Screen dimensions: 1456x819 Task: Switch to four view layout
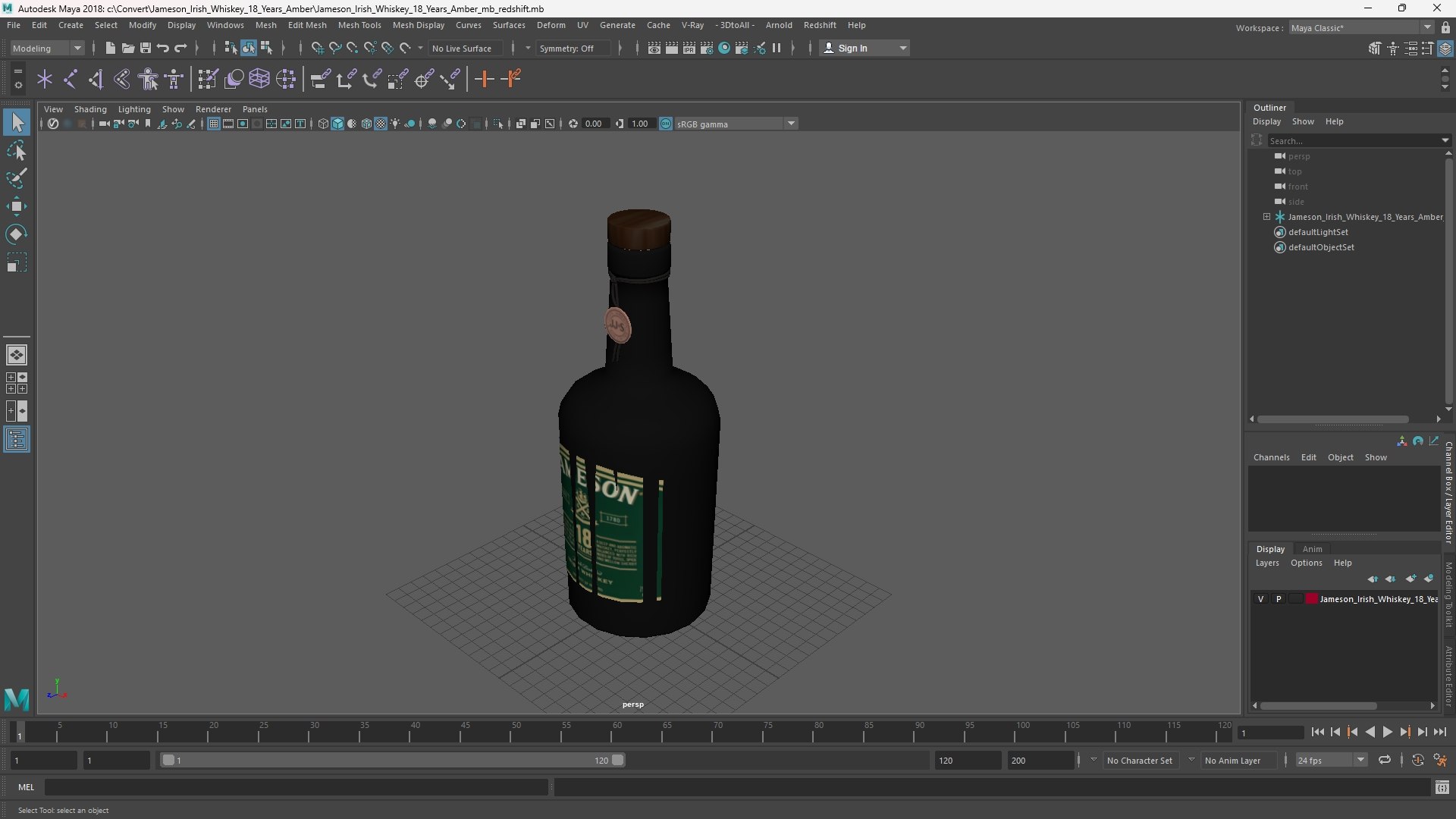pos(17,383)
